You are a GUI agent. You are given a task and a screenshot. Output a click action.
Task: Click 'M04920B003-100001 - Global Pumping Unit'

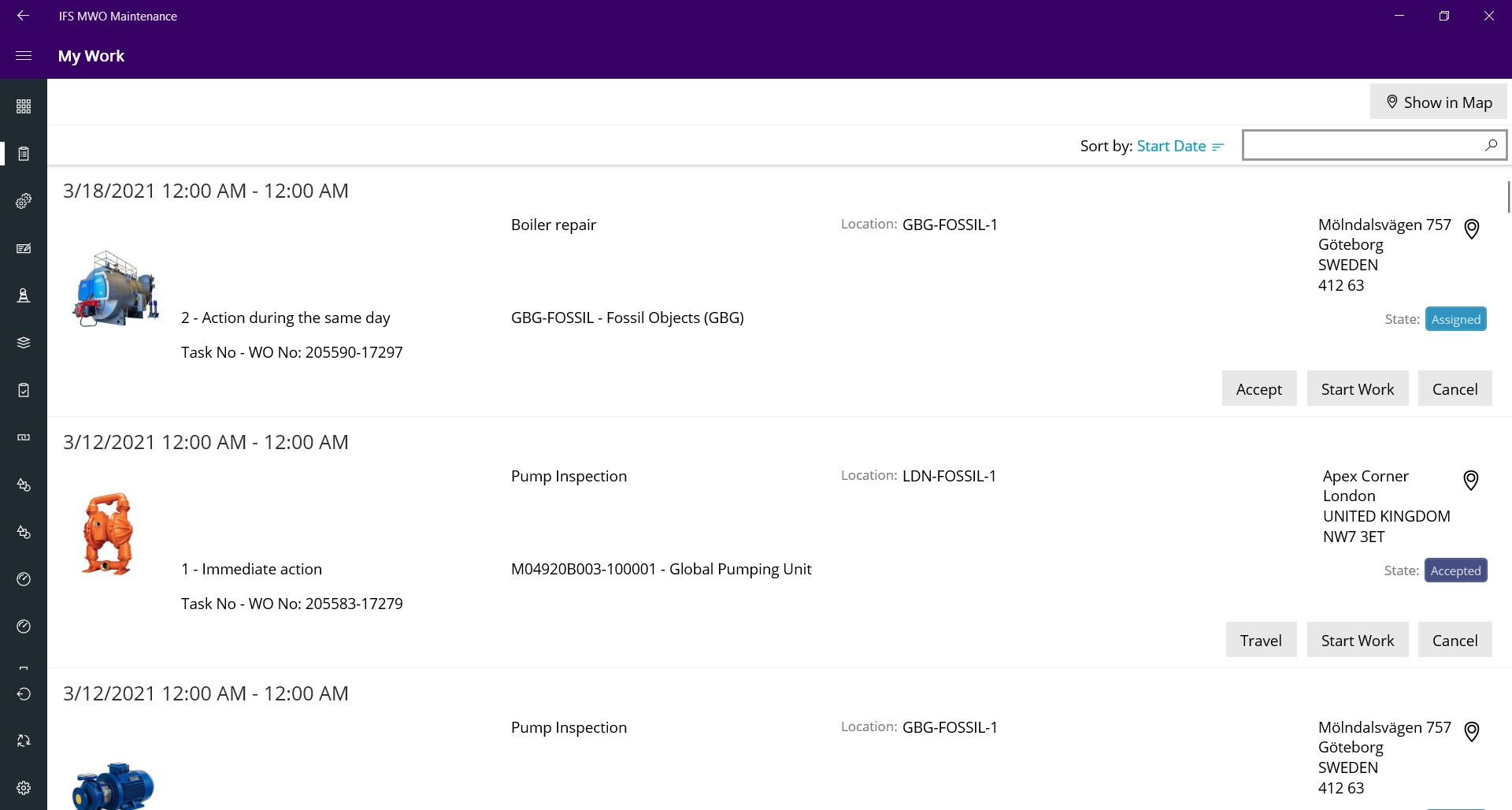[661, 569]
